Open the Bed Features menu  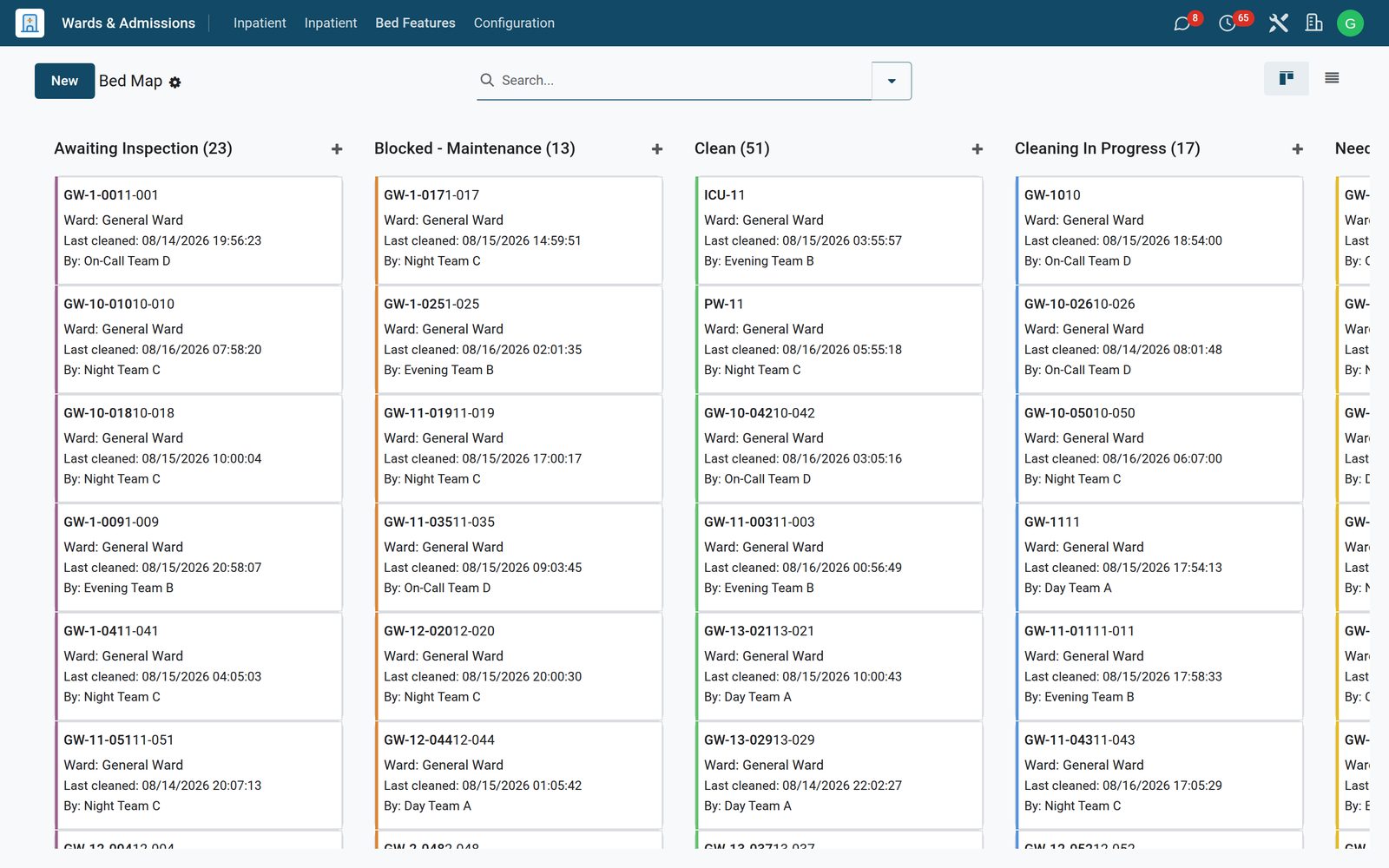click(415, 23)
